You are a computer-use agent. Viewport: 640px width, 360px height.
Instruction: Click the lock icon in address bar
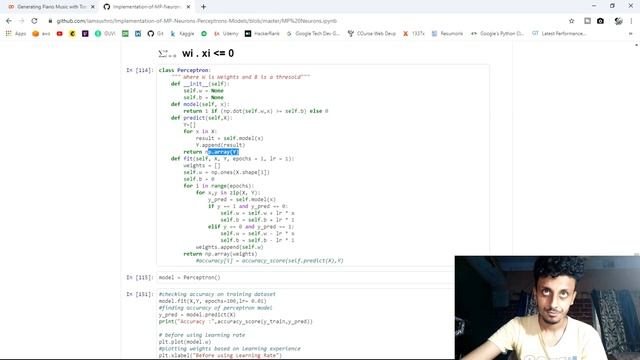click(x=50, y=21)
